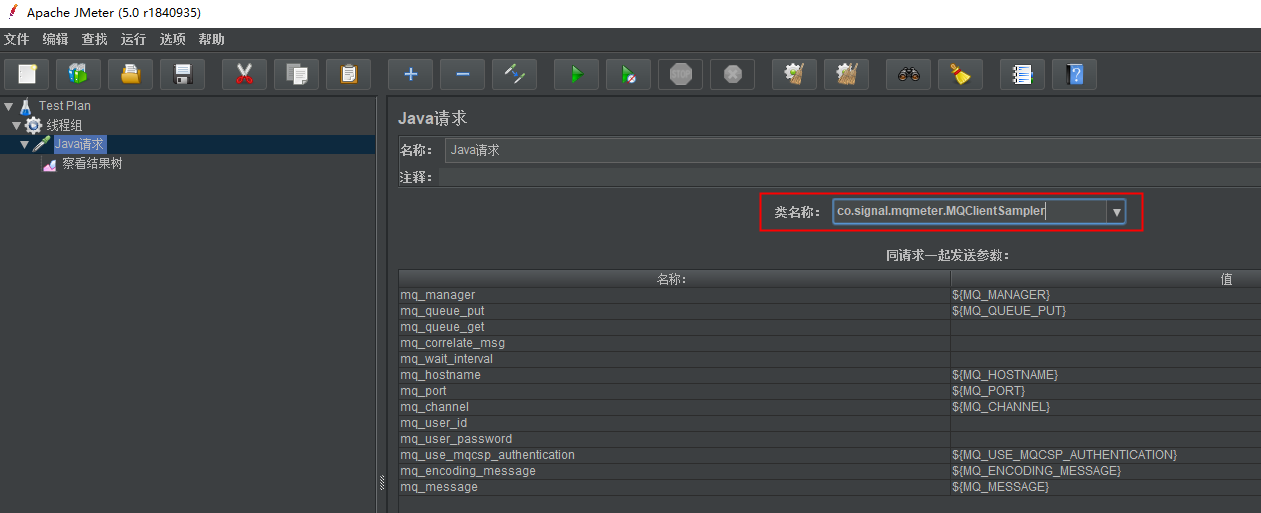The image size is (1261, 513).
Task: Click the ${MQ_HOSTNAME} value cell
Action: (x=1105, y=375)
